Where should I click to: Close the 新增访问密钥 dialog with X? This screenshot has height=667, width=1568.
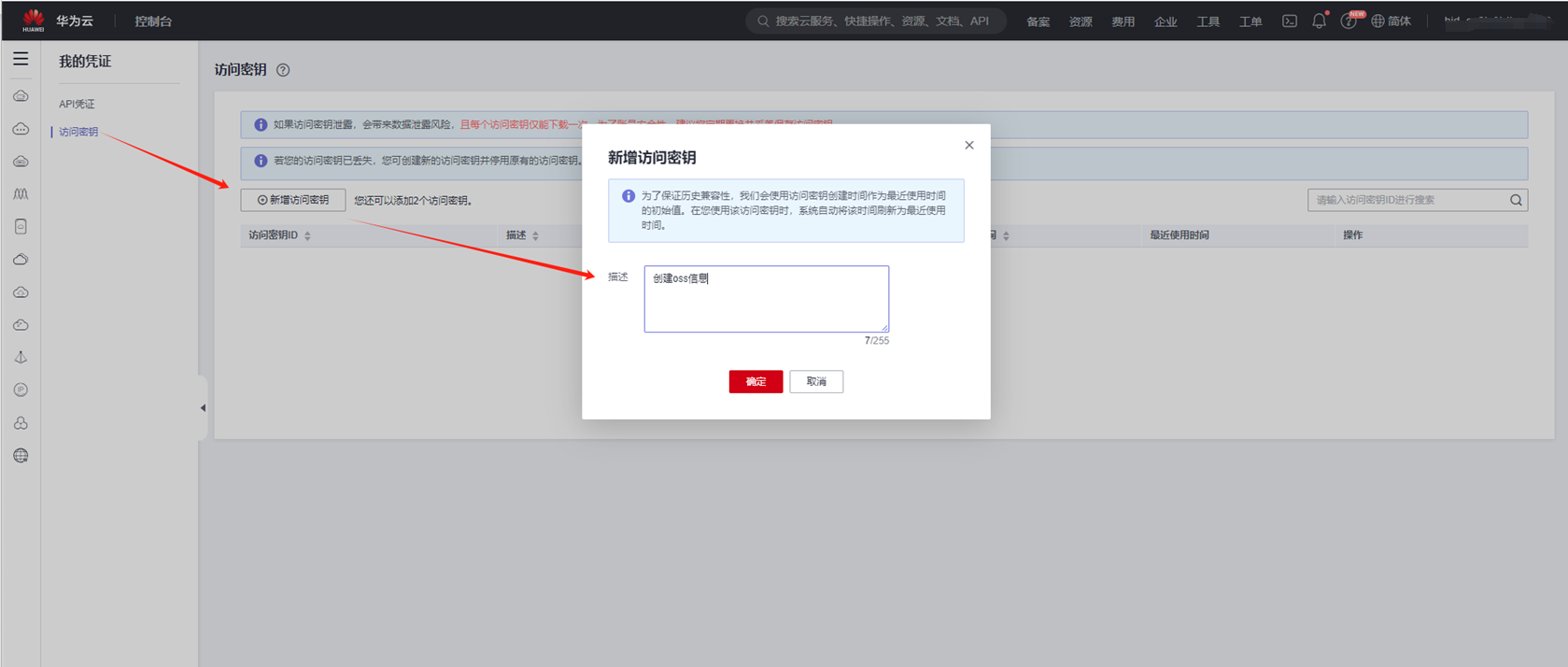(x=968, y=145)
